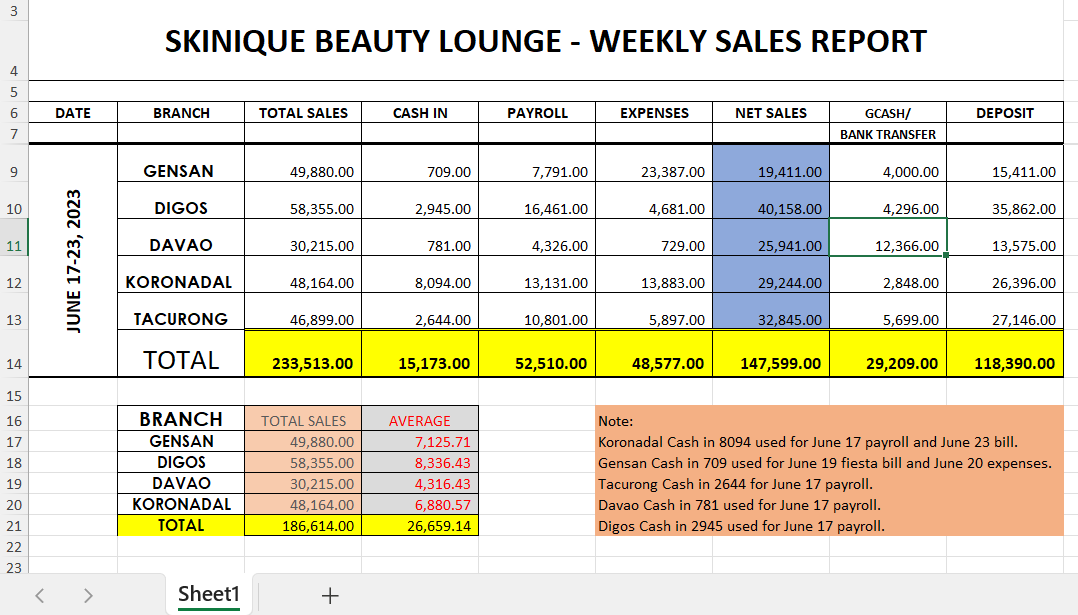Click the CASH IN header cell
The image size is (1078, 615).
[420, 113]
